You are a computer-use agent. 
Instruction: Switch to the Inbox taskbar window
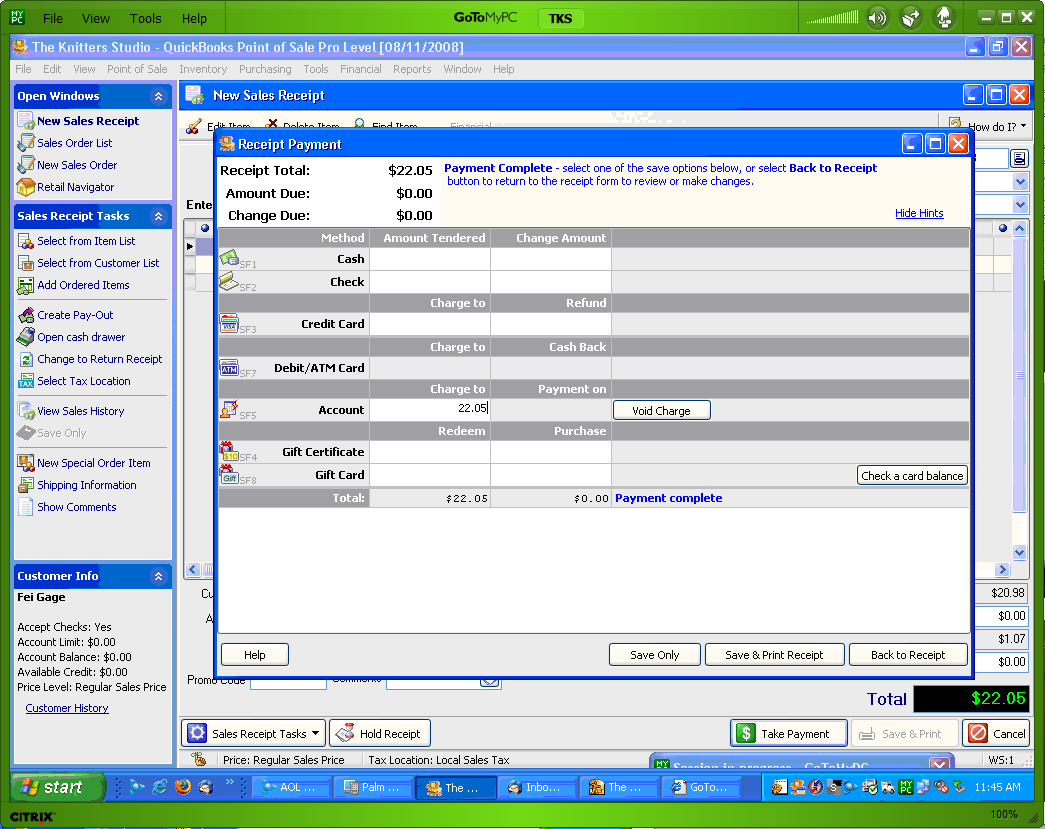pyautogui.click(x=536, y=787)
